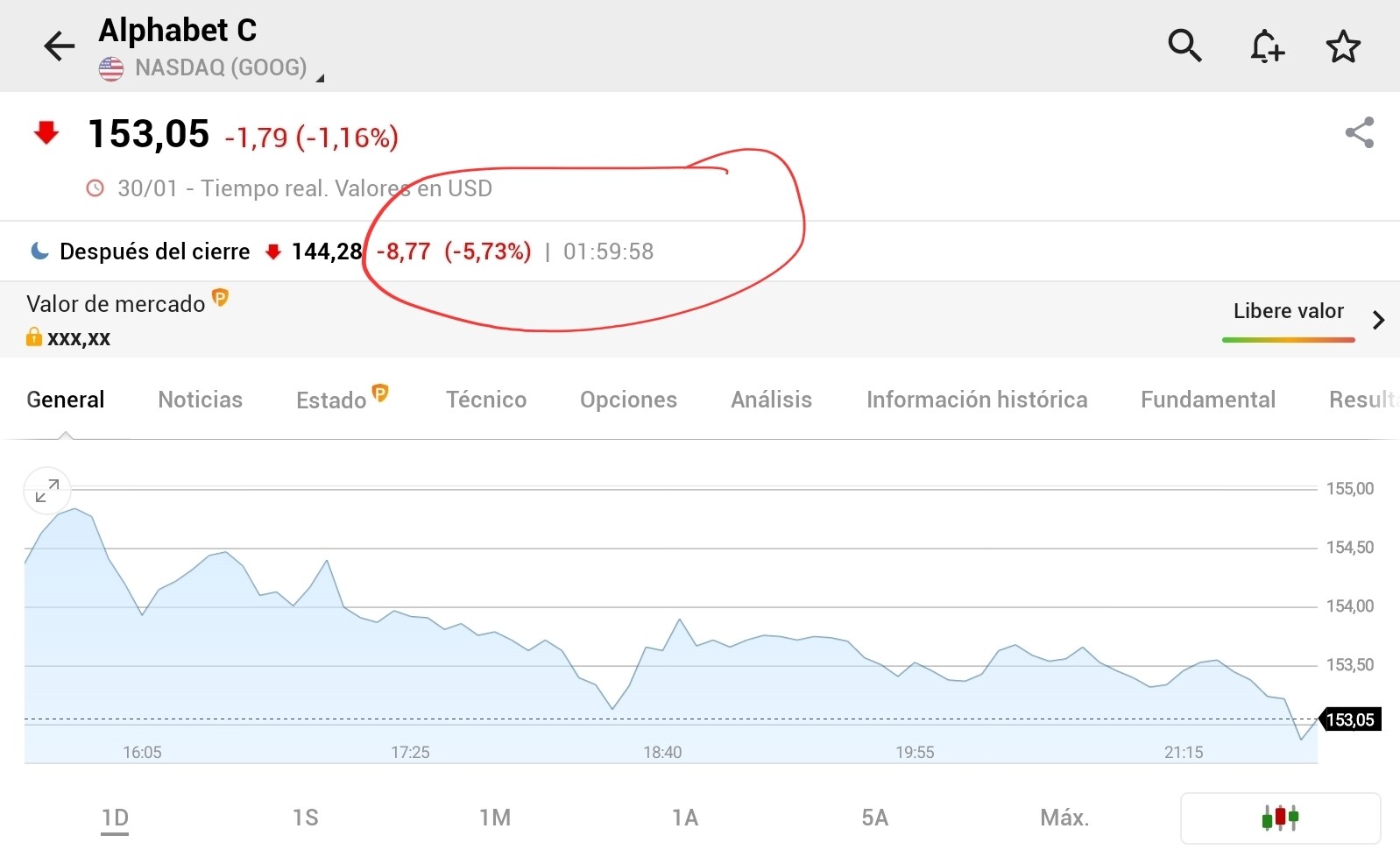Tap the Pro badge next to Valor de mercado
Screen dimensions: 1400x850
click(x=221, y=298)
